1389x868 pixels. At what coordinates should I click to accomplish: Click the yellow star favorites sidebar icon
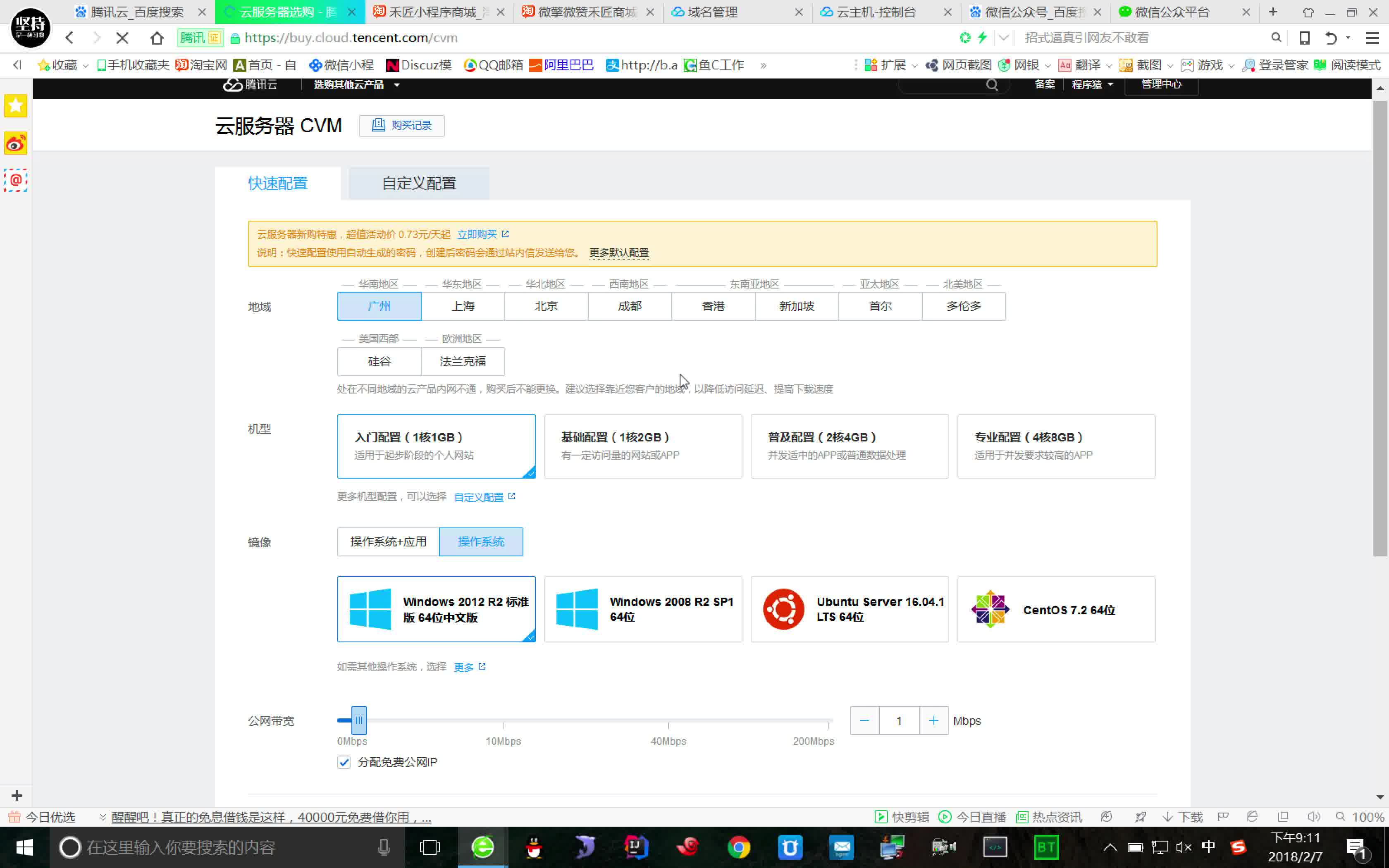point(15,106)
